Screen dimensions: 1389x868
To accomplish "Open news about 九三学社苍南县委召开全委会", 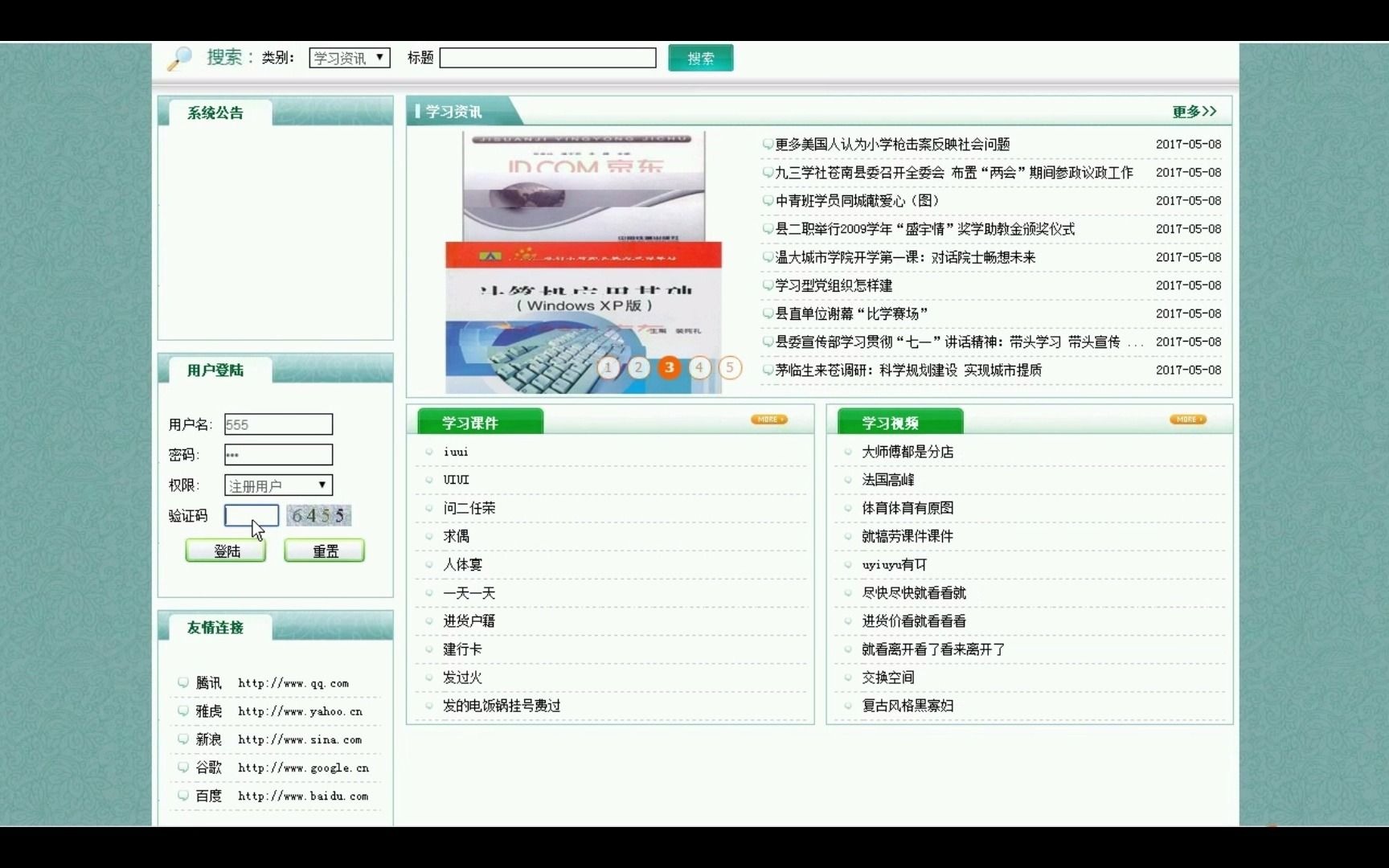I will [x=954, y=173].
